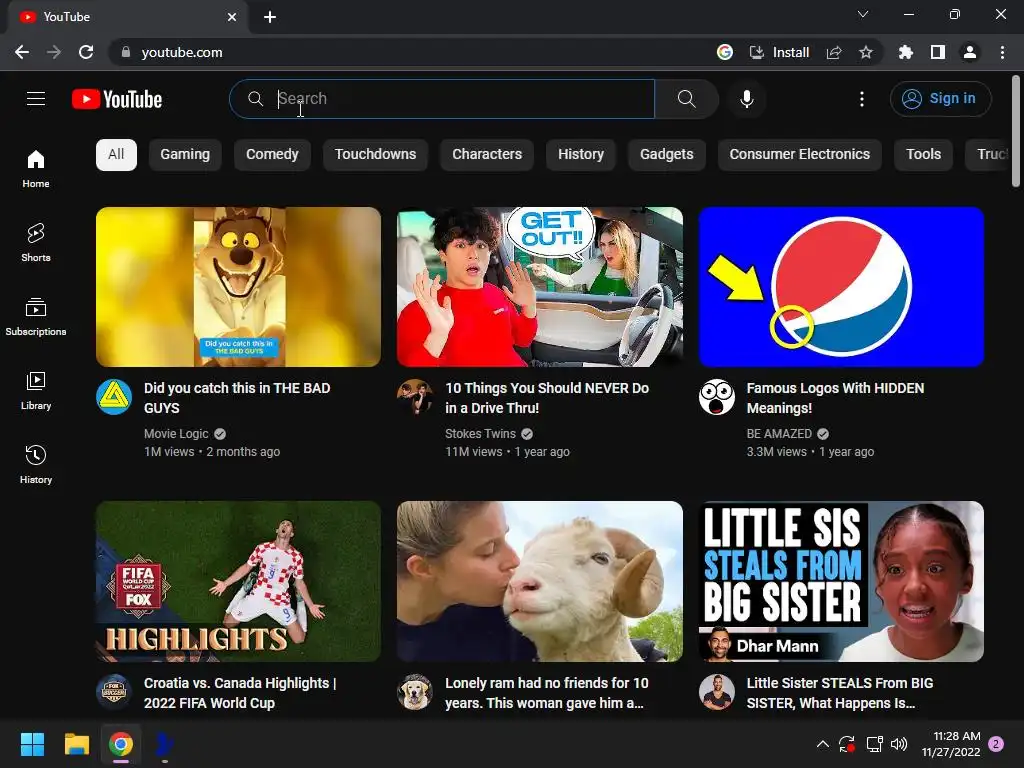Visit the Movie Logic channel name
Viewport: 1024px width, 768px height.
pos(176,434)
